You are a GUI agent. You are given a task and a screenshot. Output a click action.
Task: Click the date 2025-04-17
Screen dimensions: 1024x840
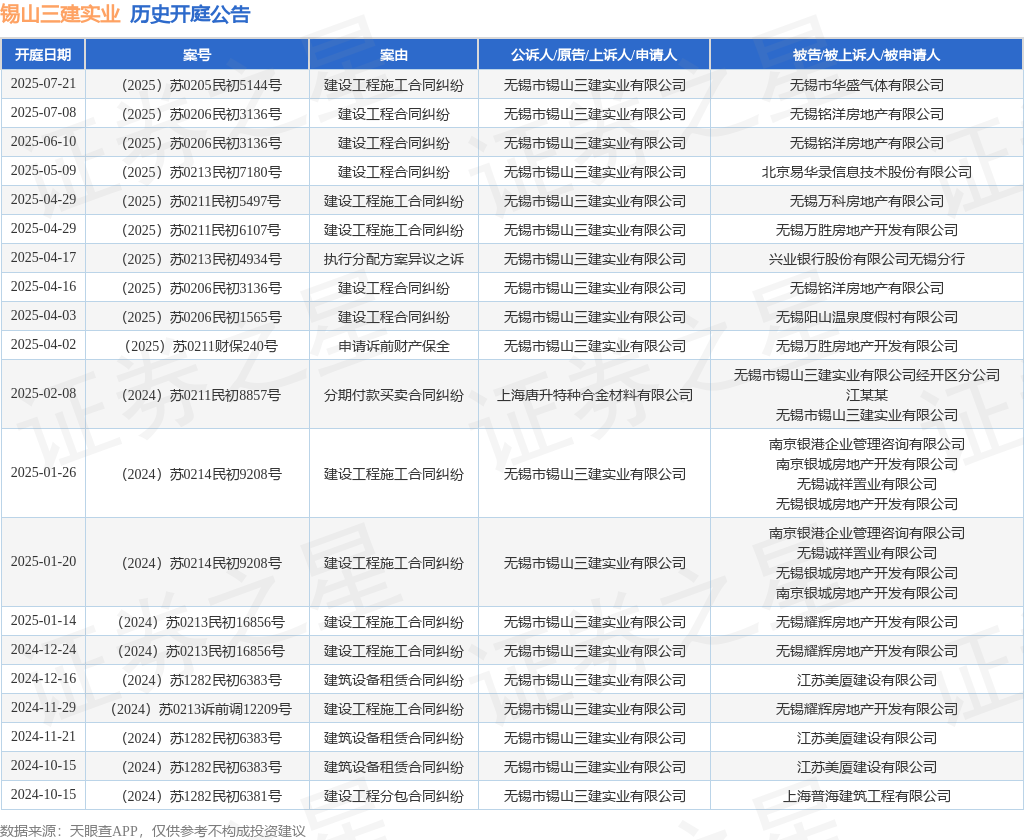(x=43, y=257)
